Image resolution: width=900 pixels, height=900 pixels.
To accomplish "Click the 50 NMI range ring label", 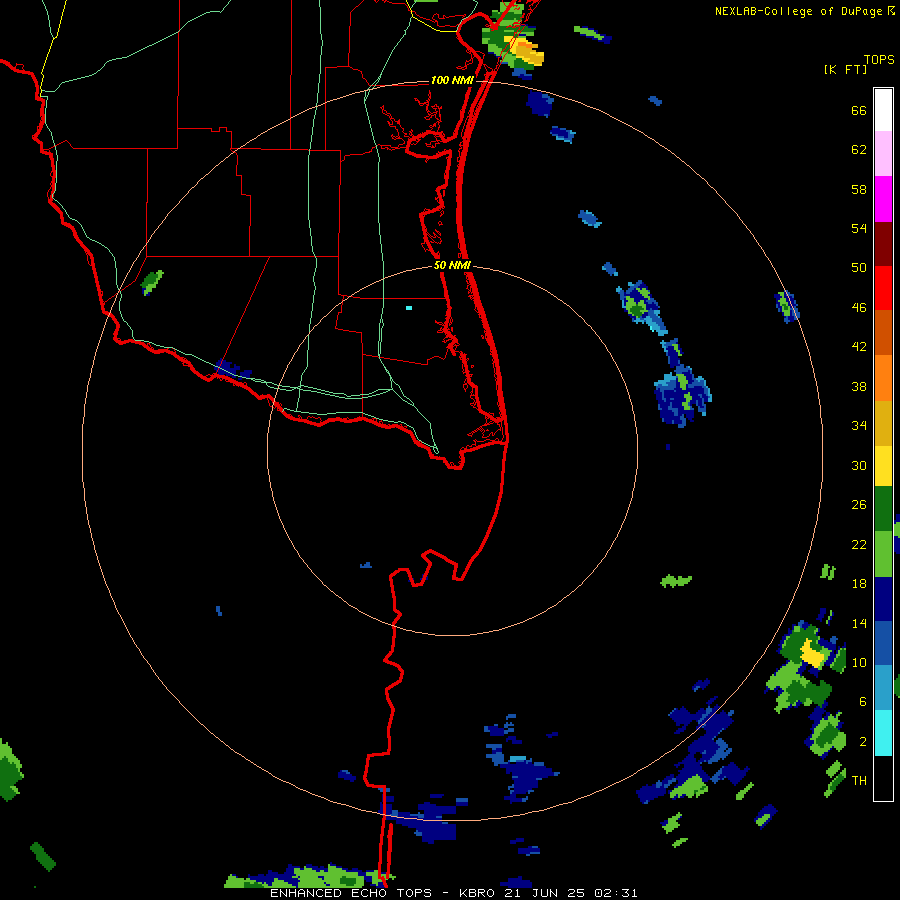I will [452, 265].
